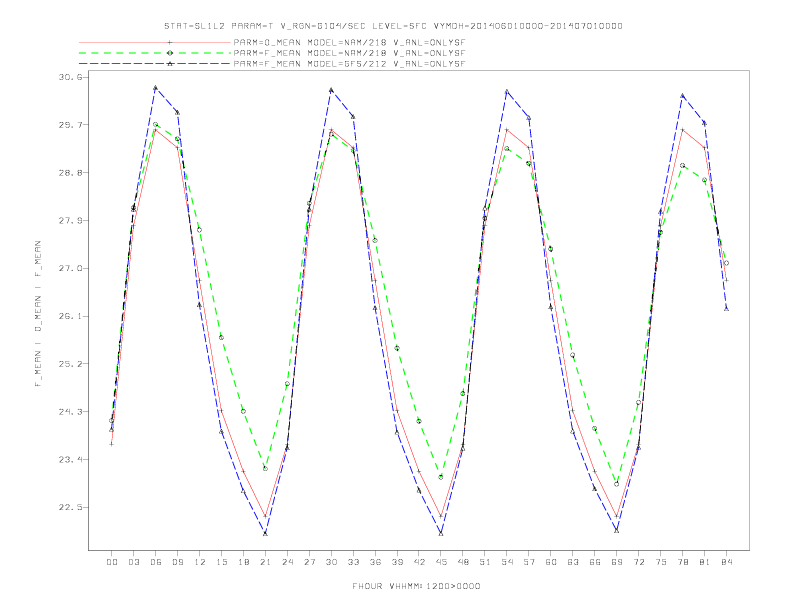The width and height of the screenshot is (792, 612).
Task: Click the 22.5 y-axis tick label
Action: 71,507
